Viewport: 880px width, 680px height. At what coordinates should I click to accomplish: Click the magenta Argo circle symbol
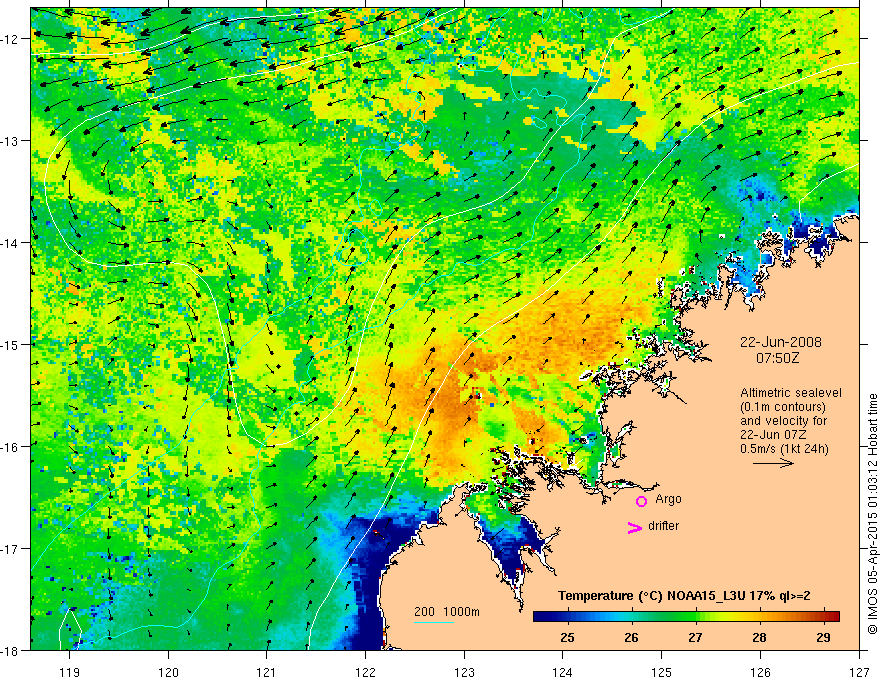(x=641, y=501)
